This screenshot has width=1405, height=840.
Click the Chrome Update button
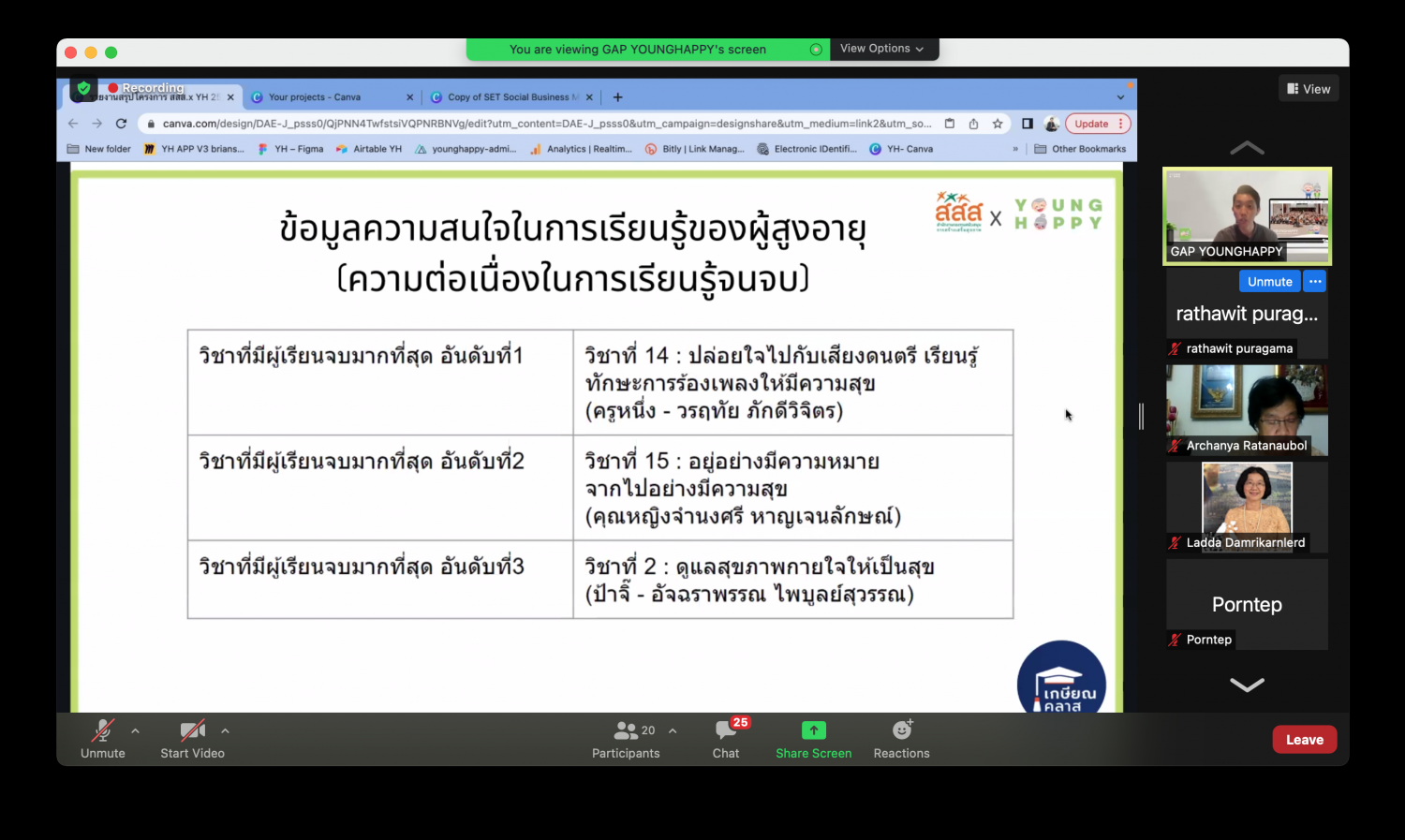point(1097,124)
